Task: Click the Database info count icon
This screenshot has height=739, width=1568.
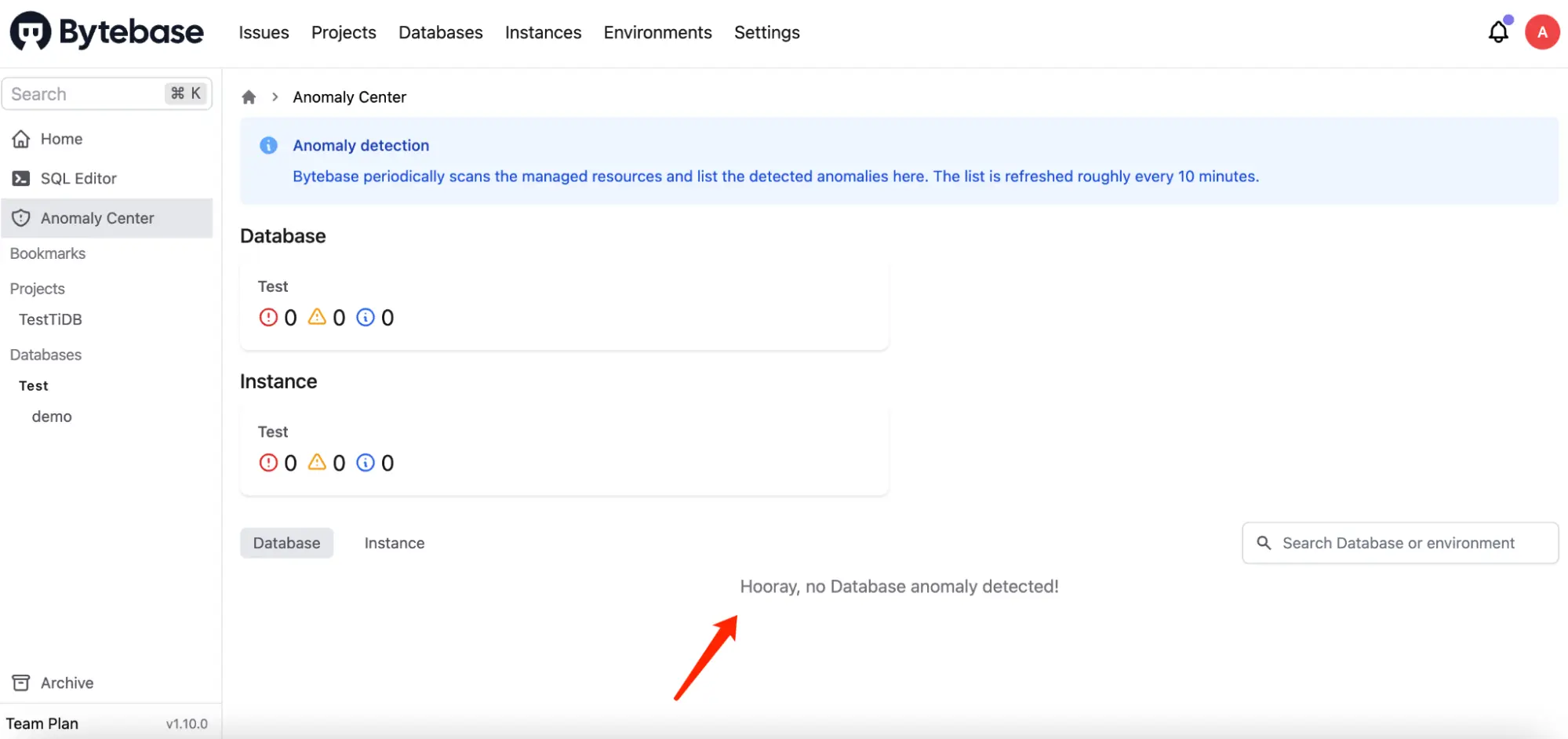Action: (x=366, y=317)
